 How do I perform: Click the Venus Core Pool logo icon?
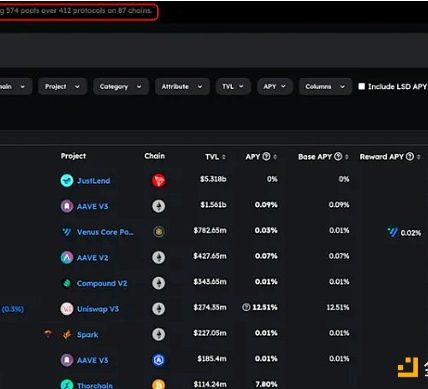coord(67,232)
